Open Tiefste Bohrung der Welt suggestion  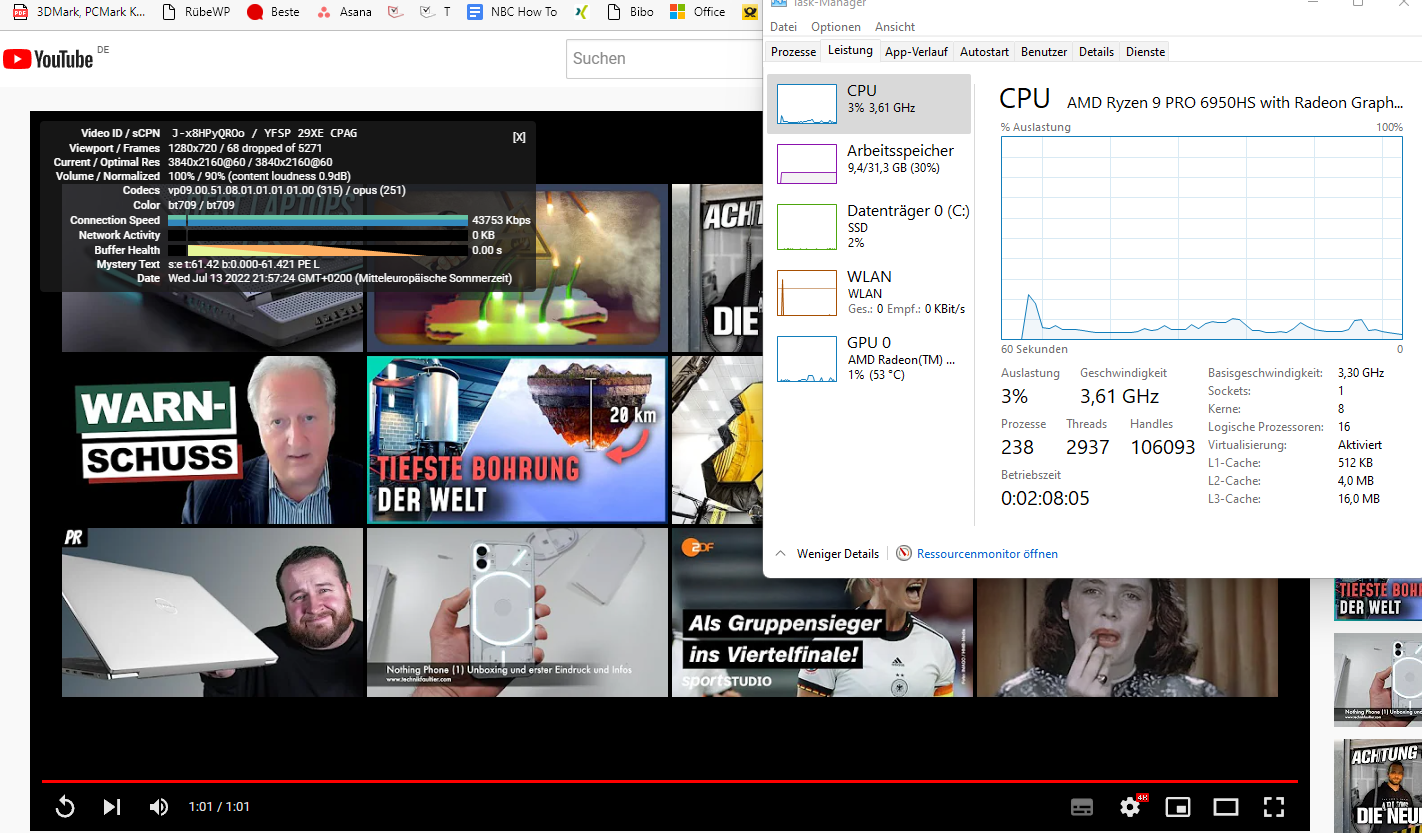pos(516,440)
